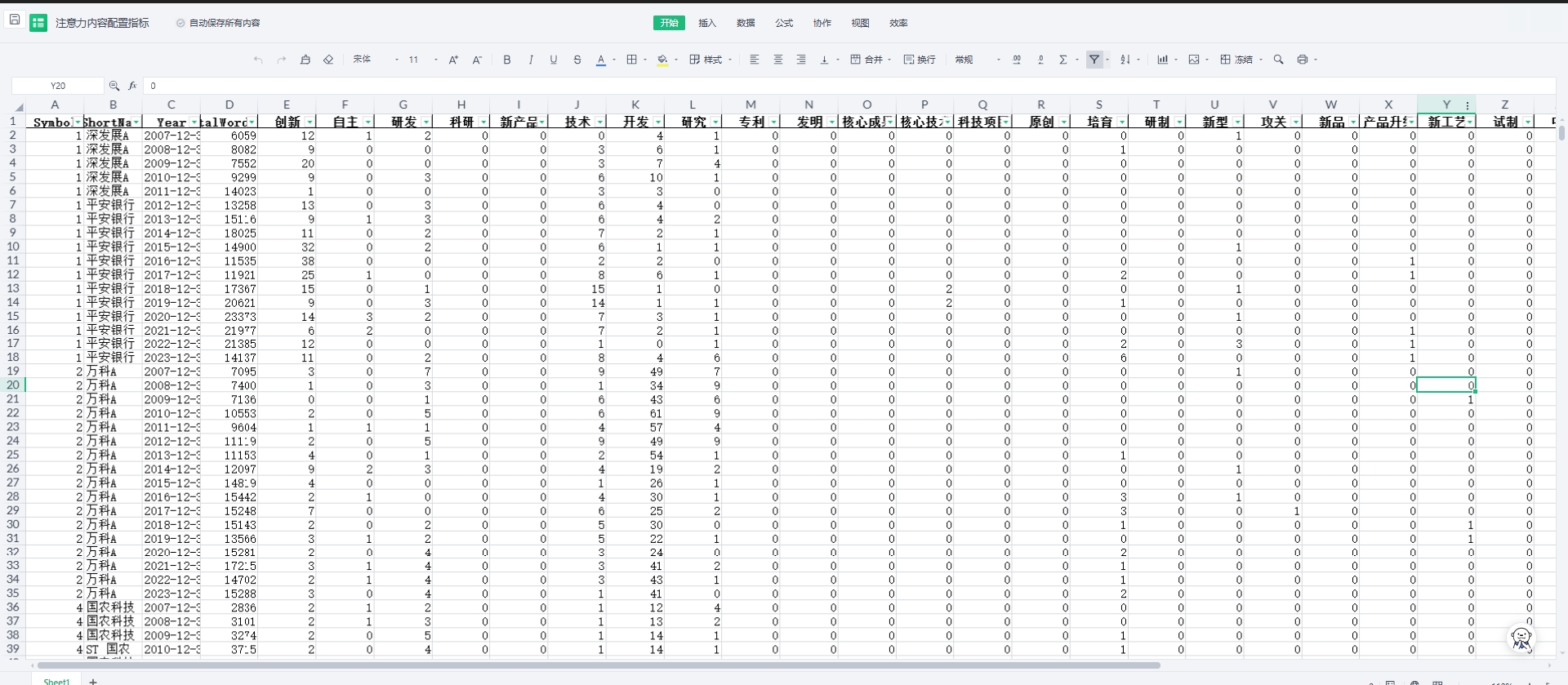Decrease font size with A- icon

click(477, 60)
